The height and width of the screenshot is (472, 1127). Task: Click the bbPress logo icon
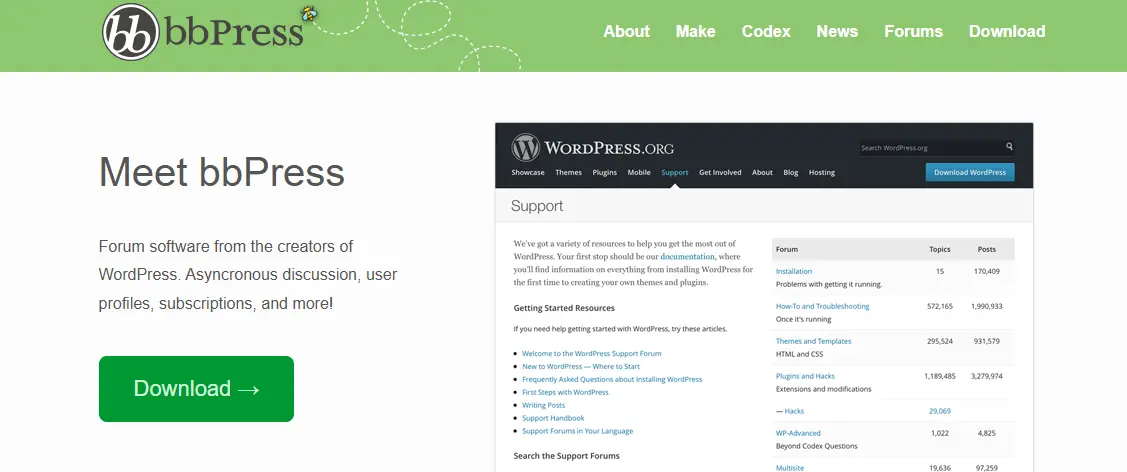[x=131, y=32]
